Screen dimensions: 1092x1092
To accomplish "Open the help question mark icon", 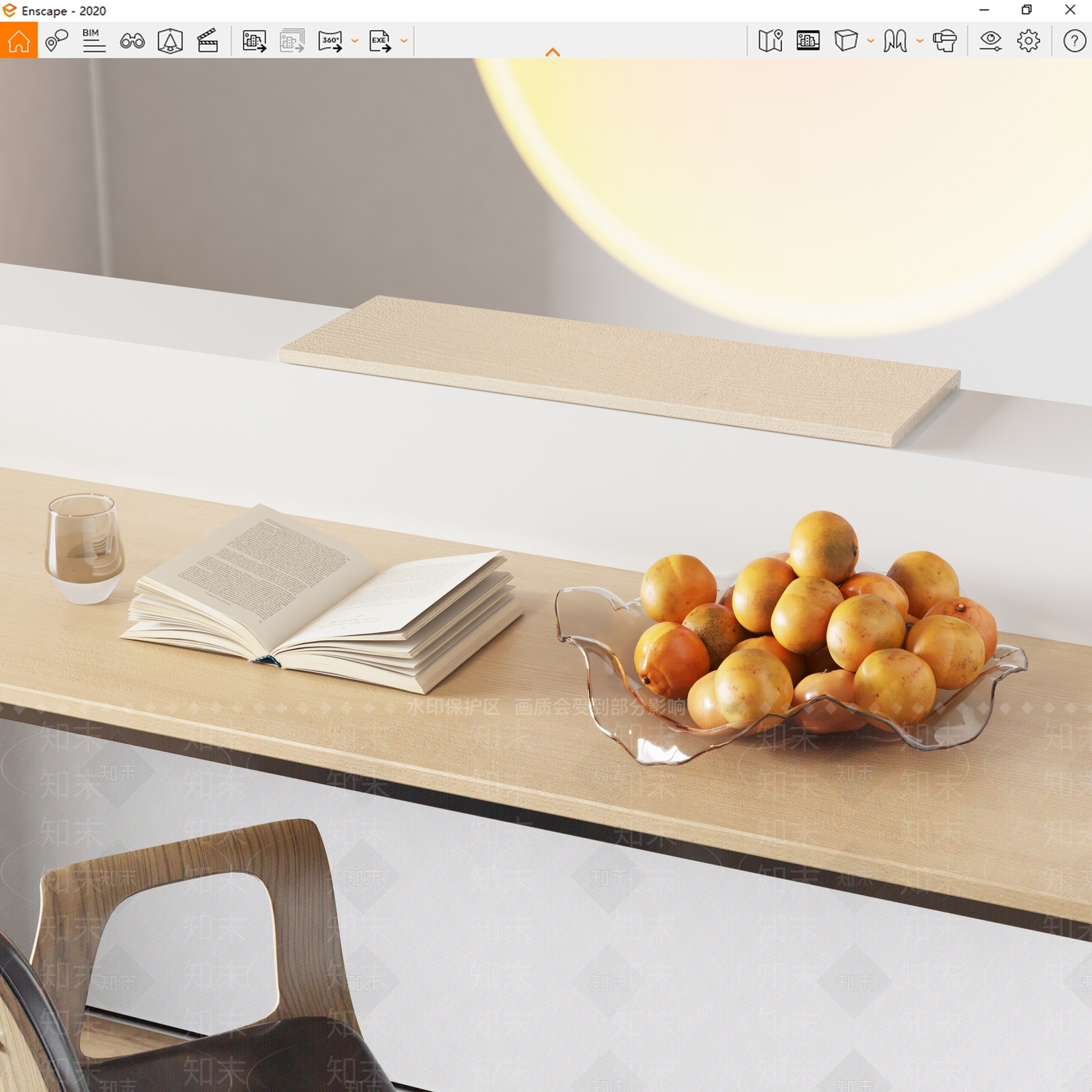I will point(1074,41).
